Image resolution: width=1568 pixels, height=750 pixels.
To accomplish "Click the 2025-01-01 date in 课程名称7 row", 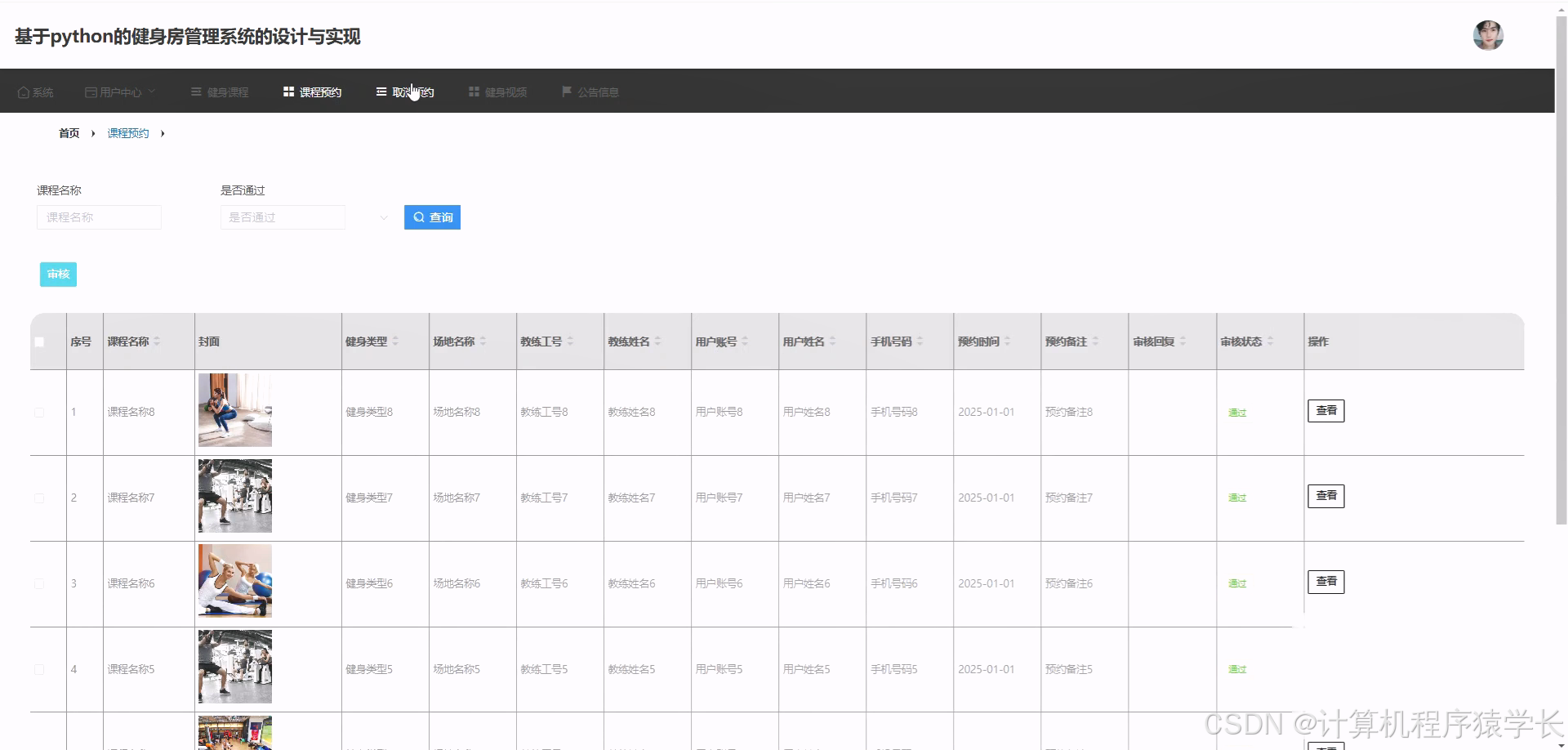I will [987, 498].
